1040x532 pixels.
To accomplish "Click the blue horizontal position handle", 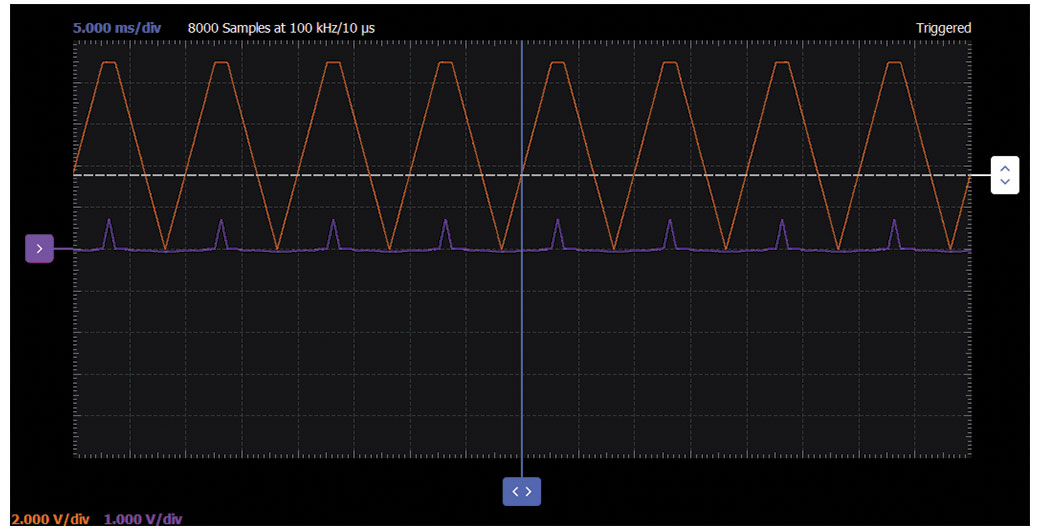I will point(521,491).
